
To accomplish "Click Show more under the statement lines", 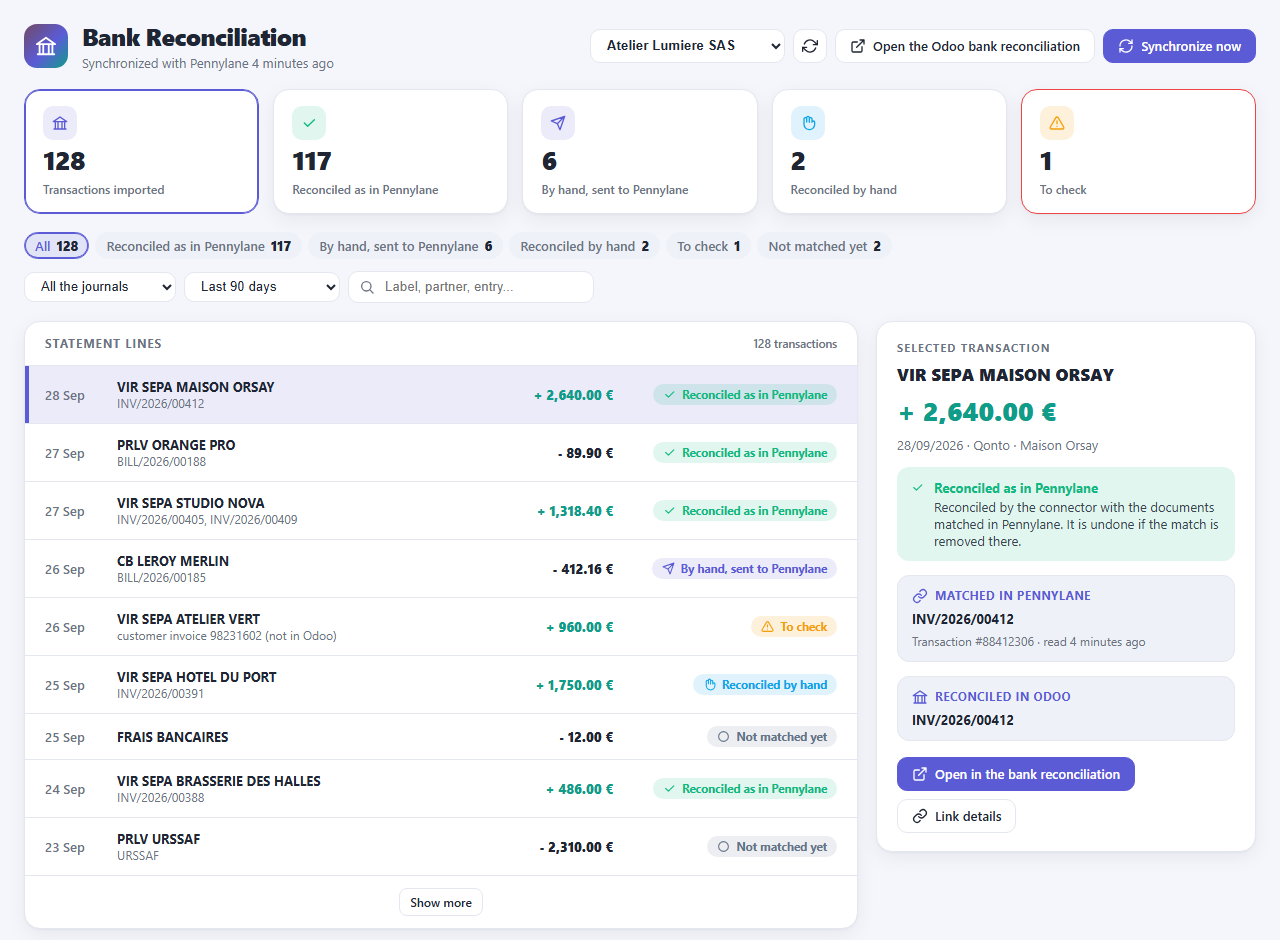I will tap(441, 902).
